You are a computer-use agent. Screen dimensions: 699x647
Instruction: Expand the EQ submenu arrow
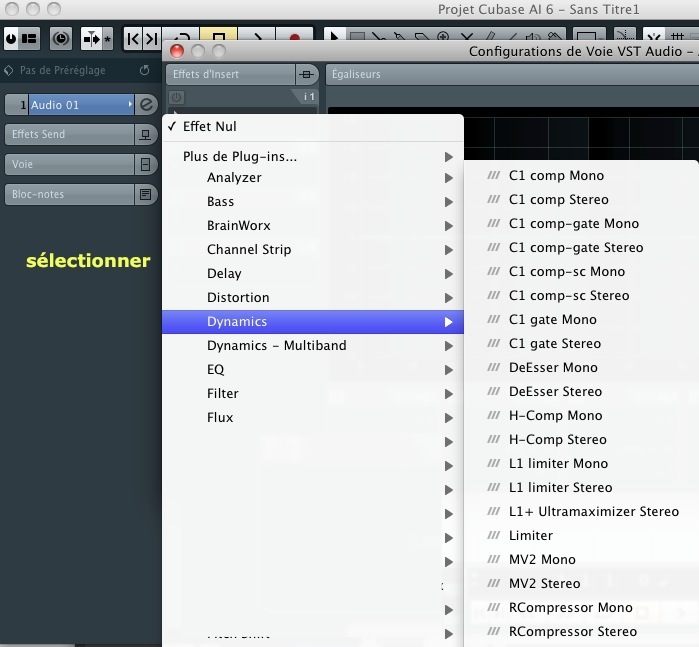(x=448, y=370)
